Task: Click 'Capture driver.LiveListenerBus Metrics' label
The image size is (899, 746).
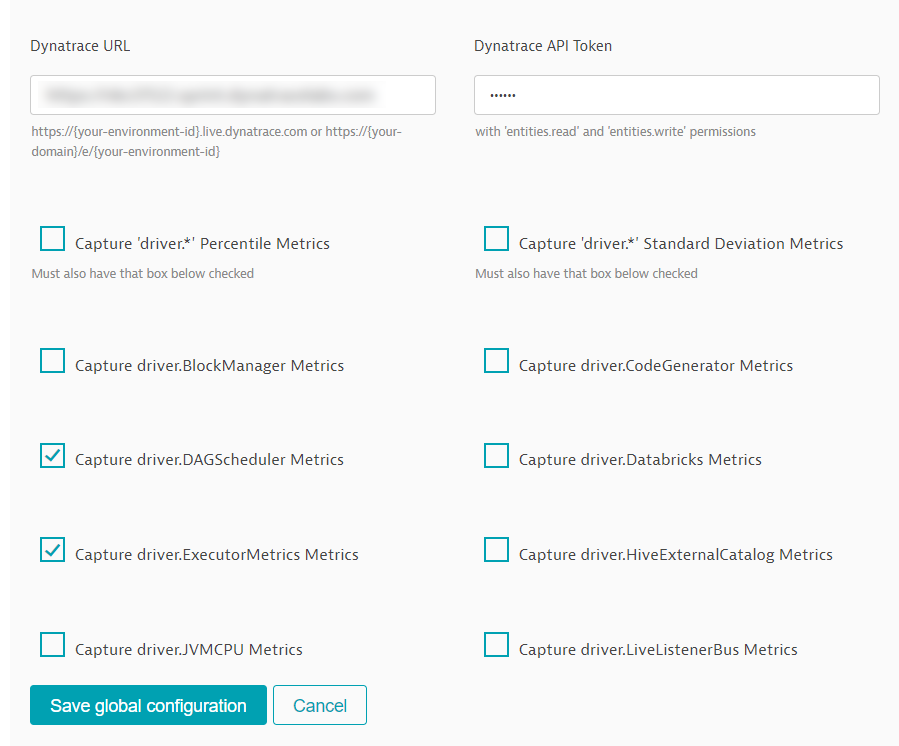Action: (658, 650)
